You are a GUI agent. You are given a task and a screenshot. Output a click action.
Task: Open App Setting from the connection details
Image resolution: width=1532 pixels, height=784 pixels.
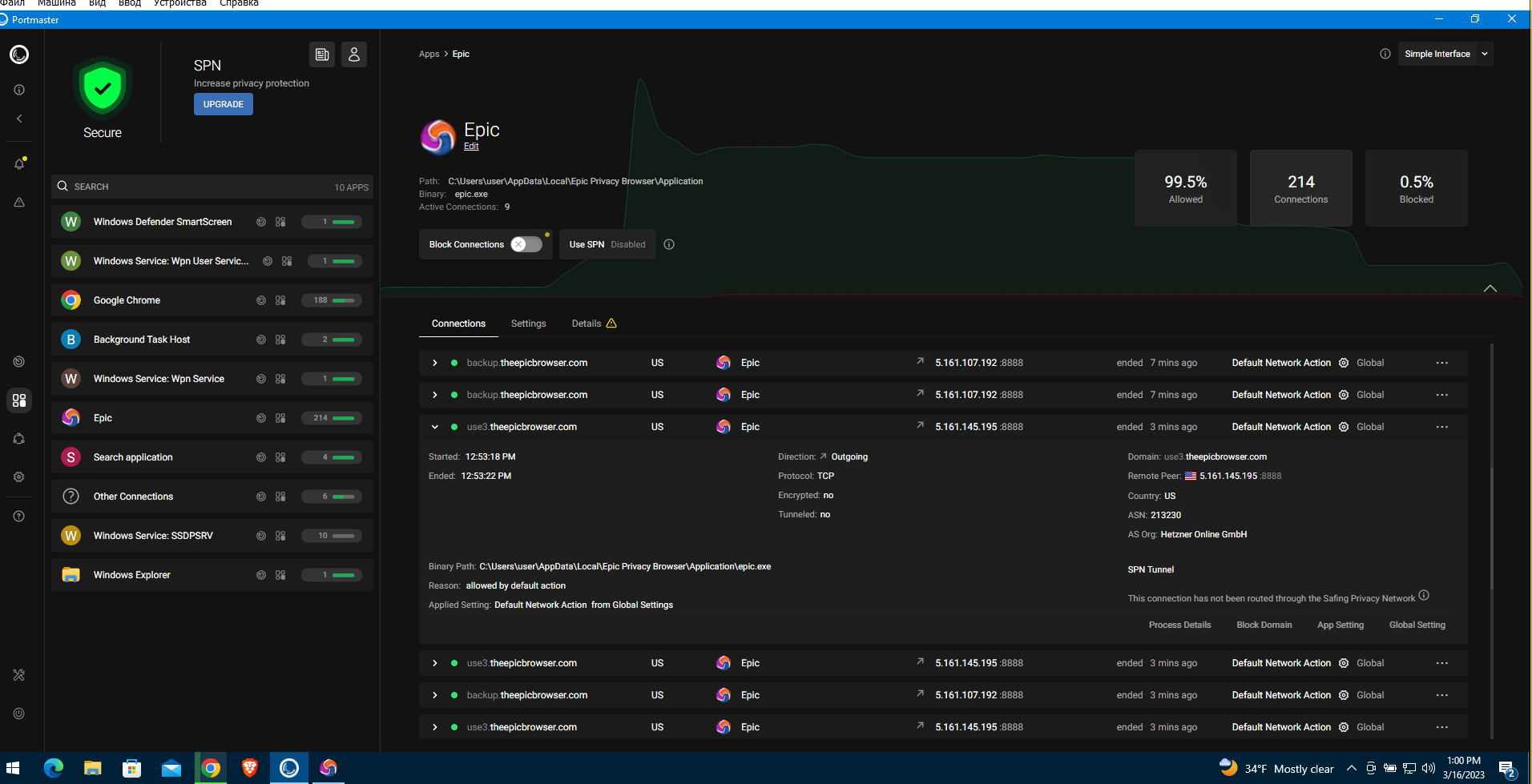(1340, 625)
